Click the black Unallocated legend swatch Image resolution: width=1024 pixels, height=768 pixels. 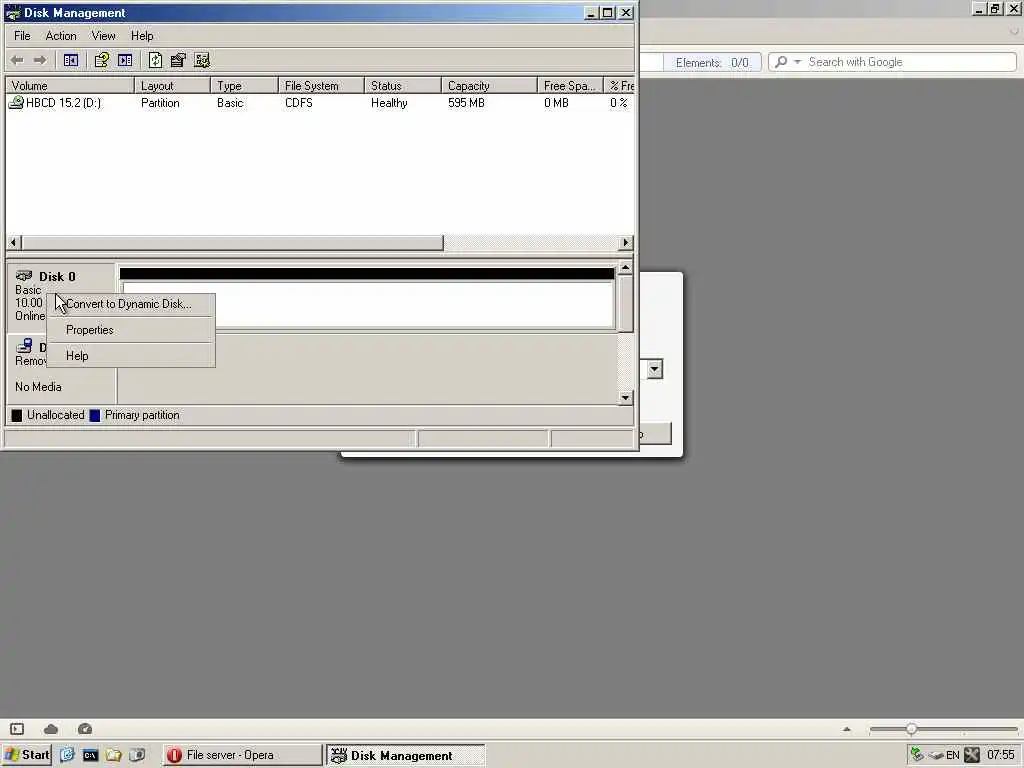point(17,415)
